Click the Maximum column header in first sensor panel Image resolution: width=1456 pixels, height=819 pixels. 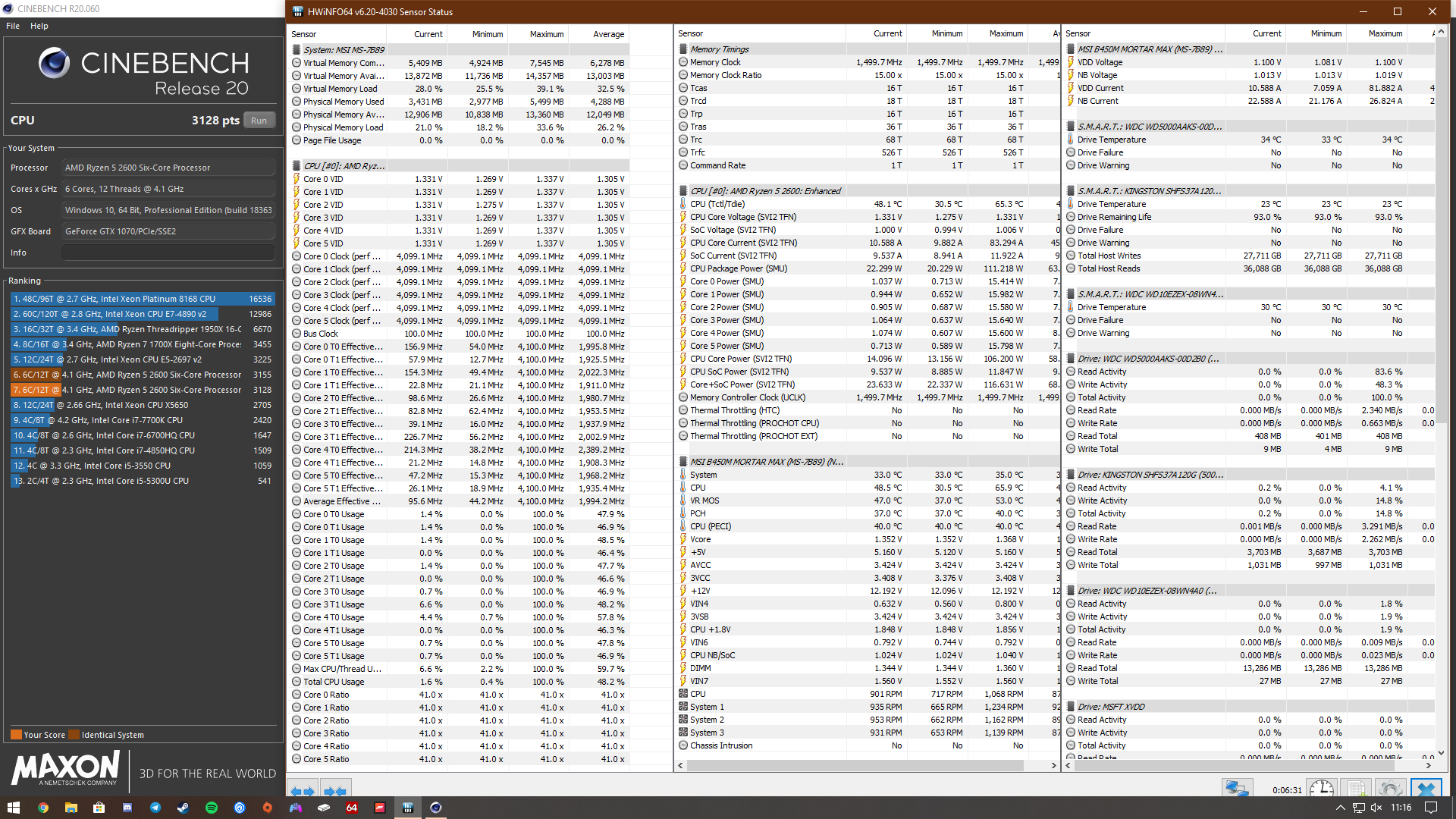click(546, 34)
